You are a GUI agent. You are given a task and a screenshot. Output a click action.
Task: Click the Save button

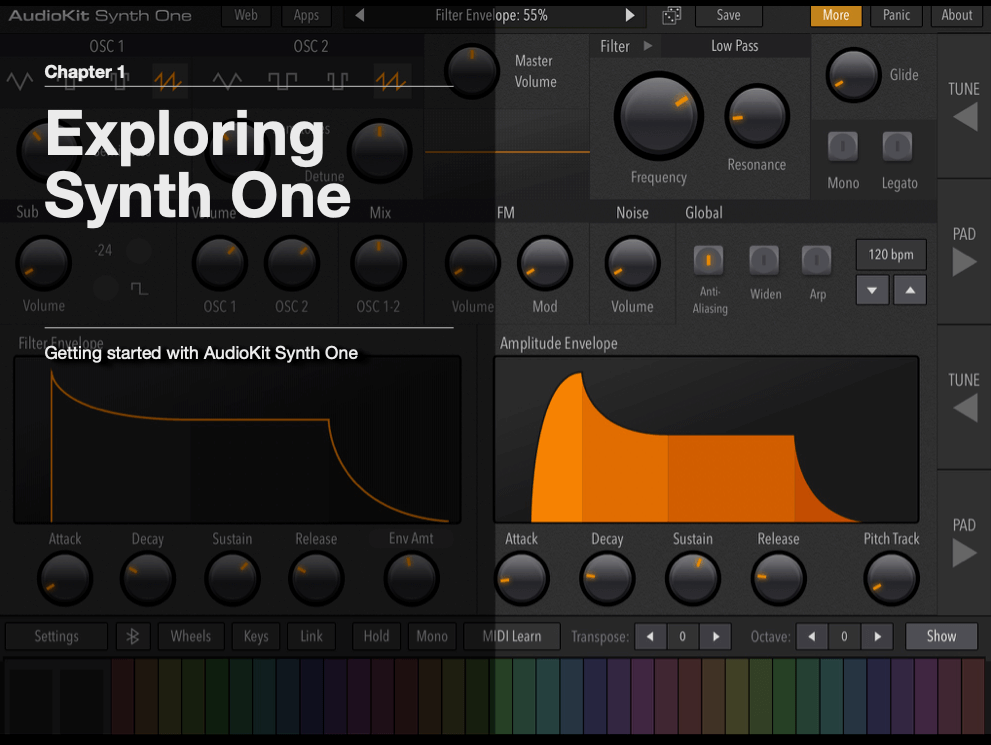tap(728, 15)
